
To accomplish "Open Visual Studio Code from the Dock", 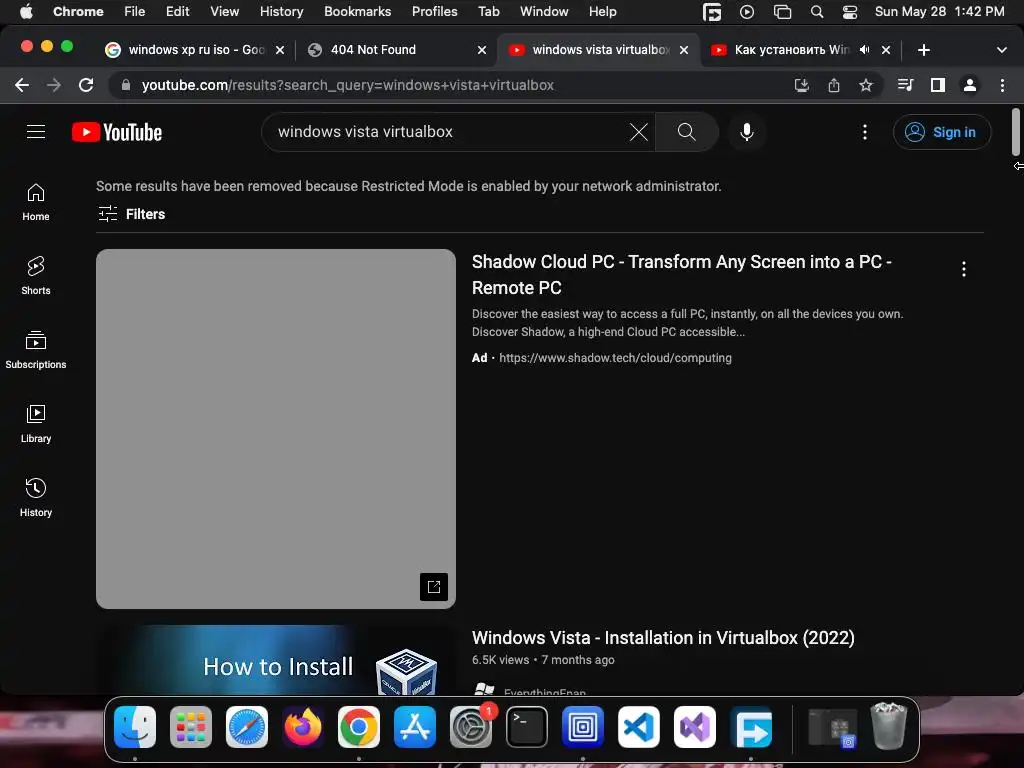I will pos(639,727).
